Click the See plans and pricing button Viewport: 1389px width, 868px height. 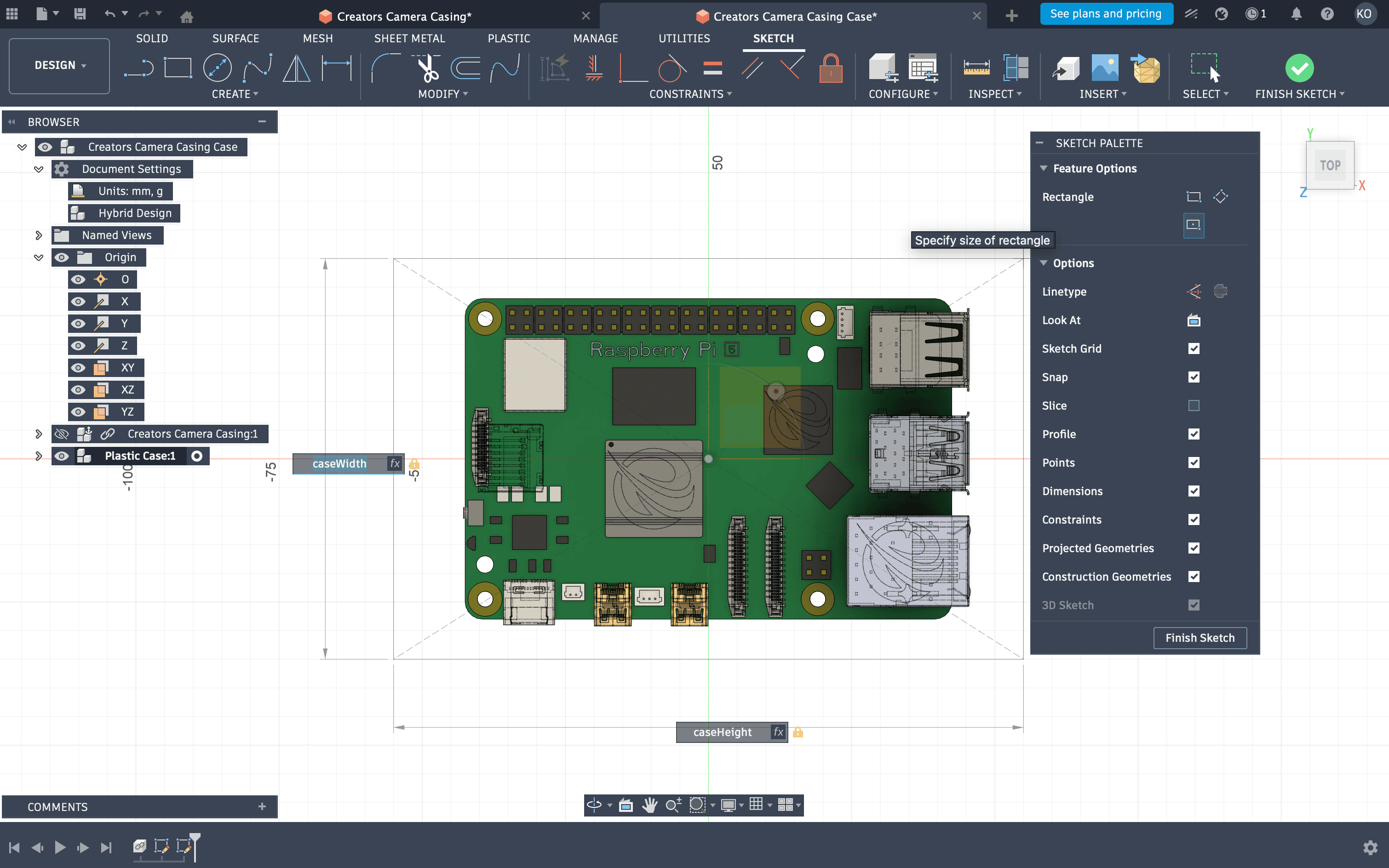1106,14
